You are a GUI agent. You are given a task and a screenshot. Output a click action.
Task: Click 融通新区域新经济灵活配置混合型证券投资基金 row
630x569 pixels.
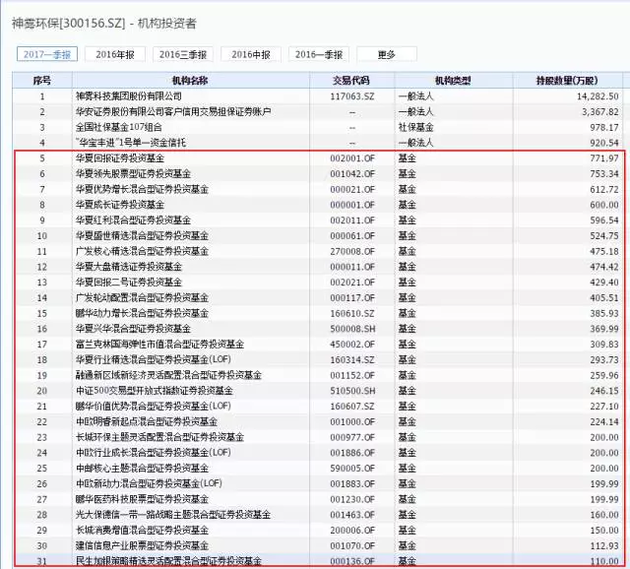(317, 375)
